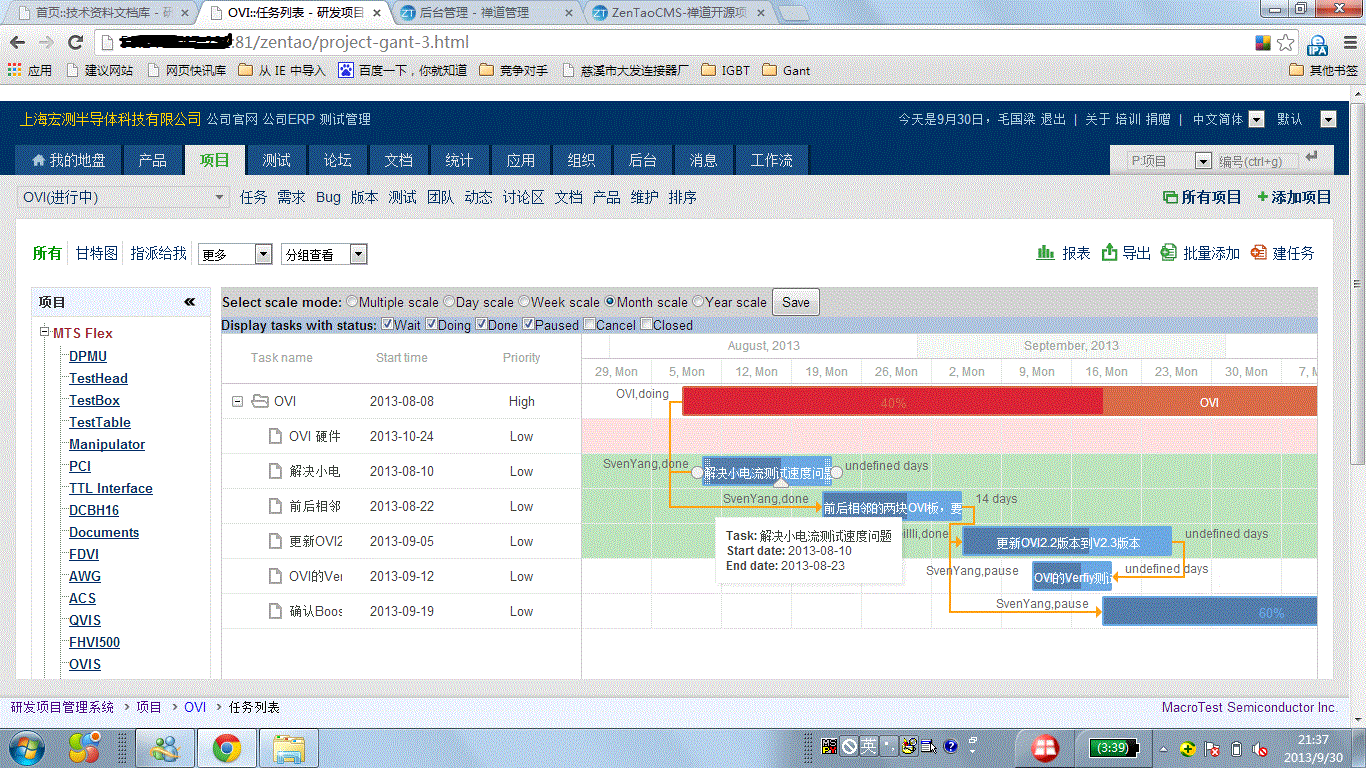The image size is (1366, 768).
Task: Open the file explorer taskbar icon
Action: click(290, 747)
